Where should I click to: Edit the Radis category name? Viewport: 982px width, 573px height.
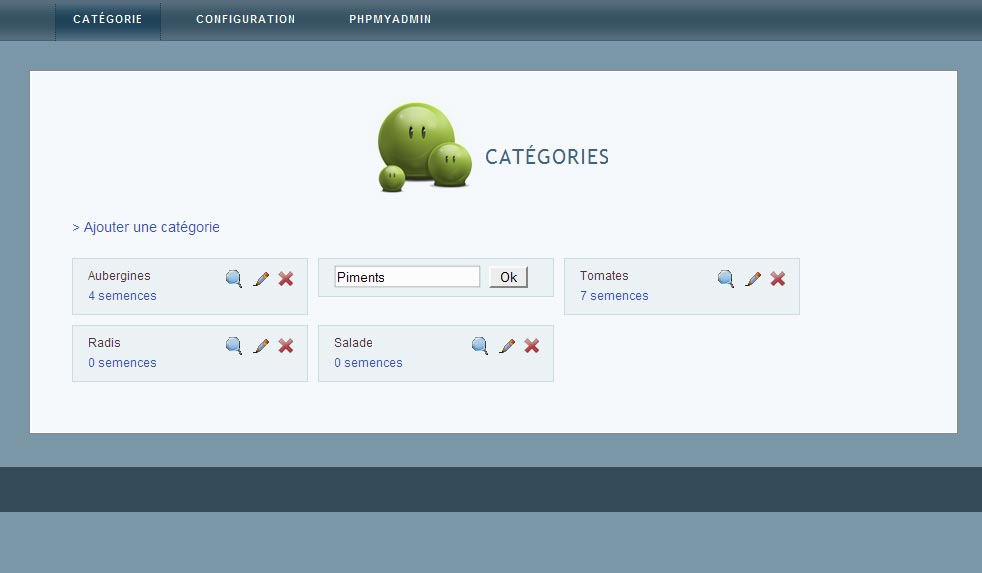[x=261, y=346]
